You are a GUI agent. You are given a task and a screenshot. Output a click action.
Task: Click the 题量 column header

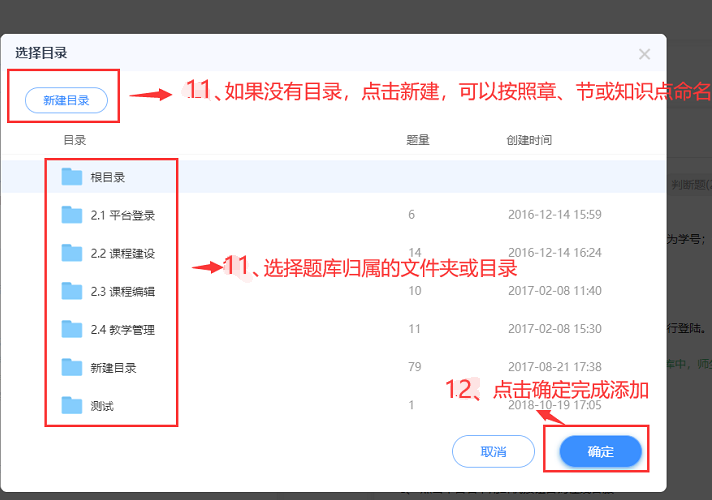click(x=418, y=140)
